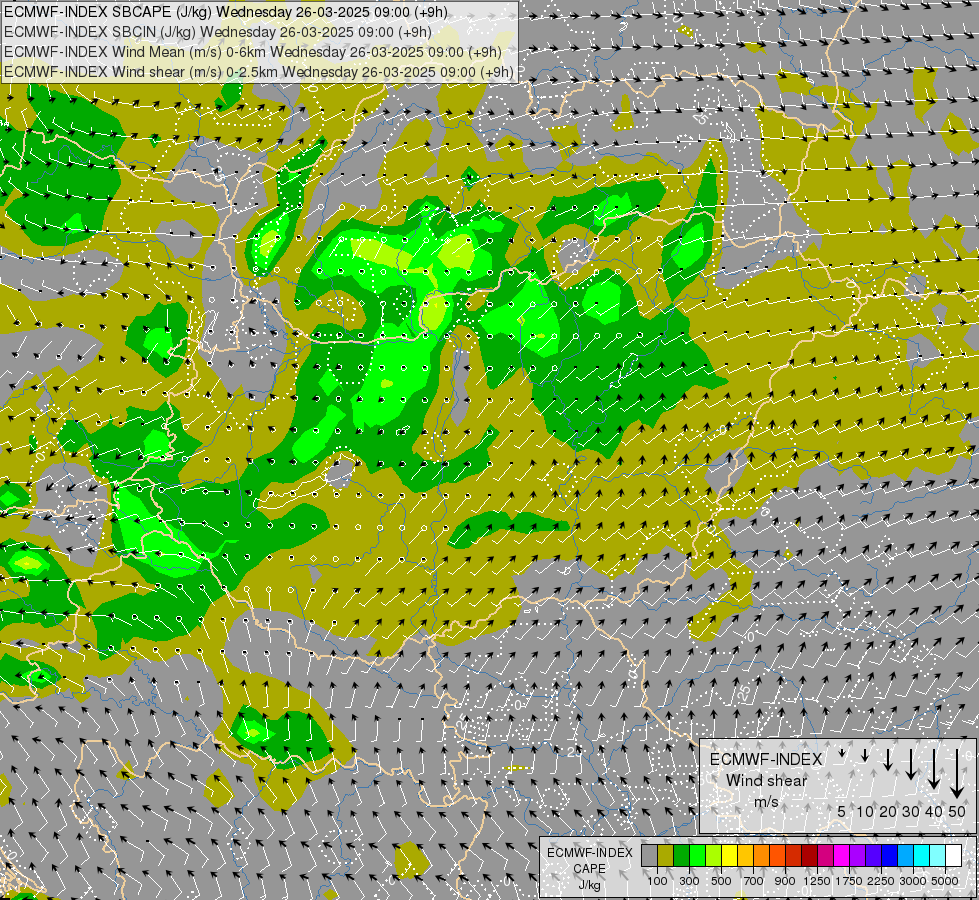Click the 30 m/s wind shear arrow
Screen dimensions: 979x900
(x=911, y=764)
